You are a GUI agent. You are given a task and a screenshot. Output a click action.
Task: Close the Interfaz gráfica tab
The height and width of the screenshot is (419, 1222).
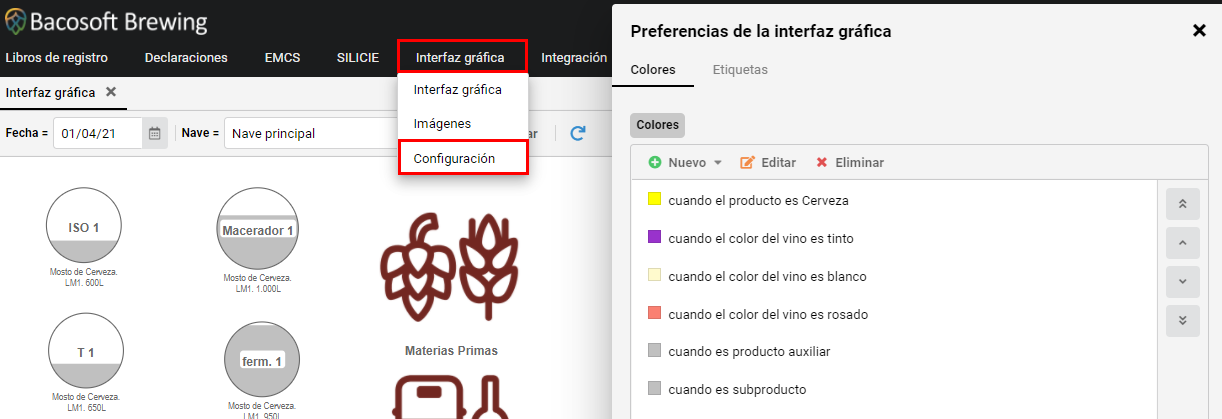click(111, 92)
